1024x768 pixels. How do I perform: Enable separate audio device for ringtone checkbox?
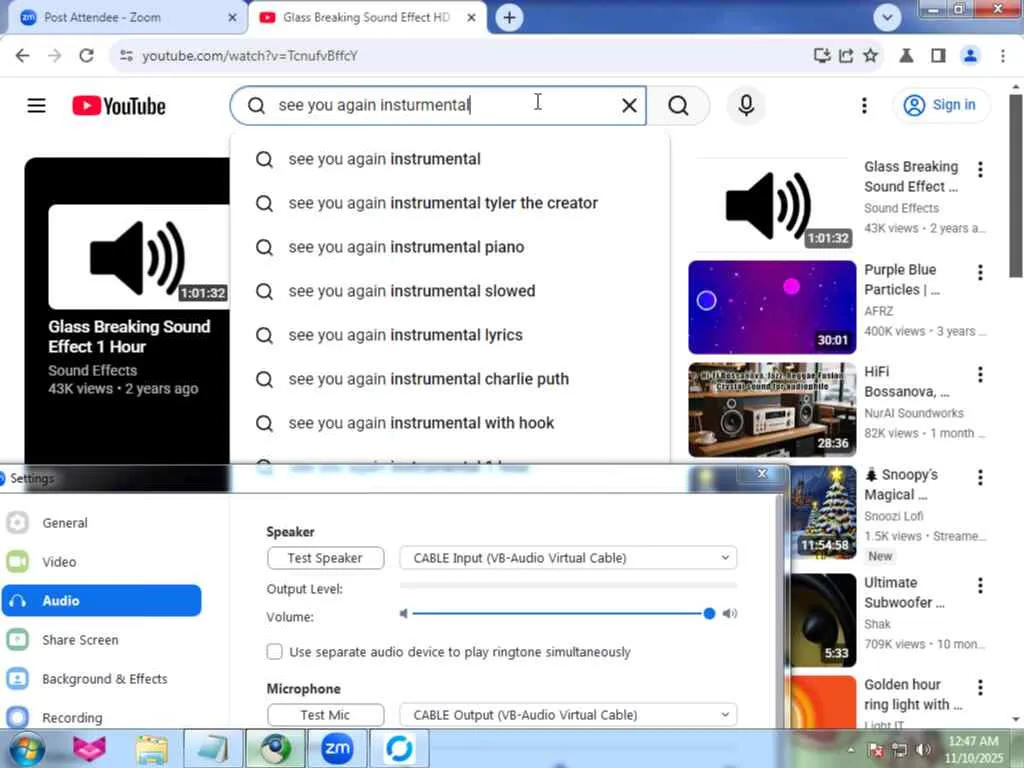[x=274, y=652]
